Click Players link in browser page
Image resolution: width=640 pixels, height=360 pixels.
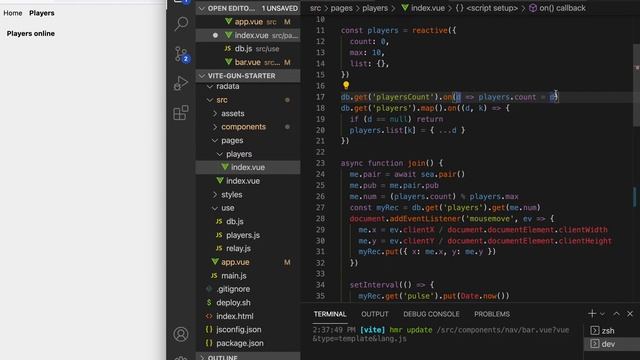click(x=42, y=13)
